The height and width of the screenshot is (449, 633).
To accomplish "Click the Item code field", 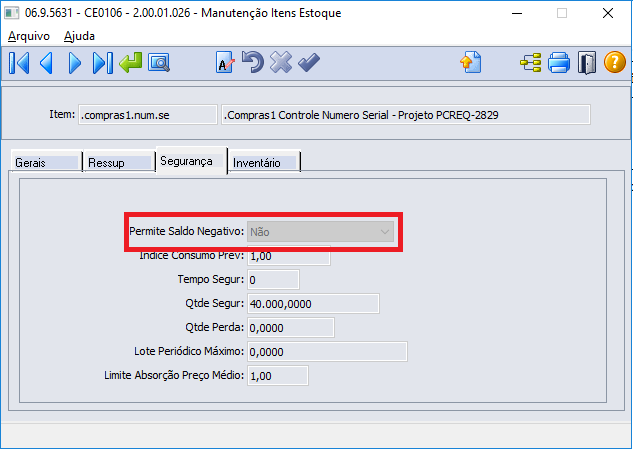I will coord(148,115).
